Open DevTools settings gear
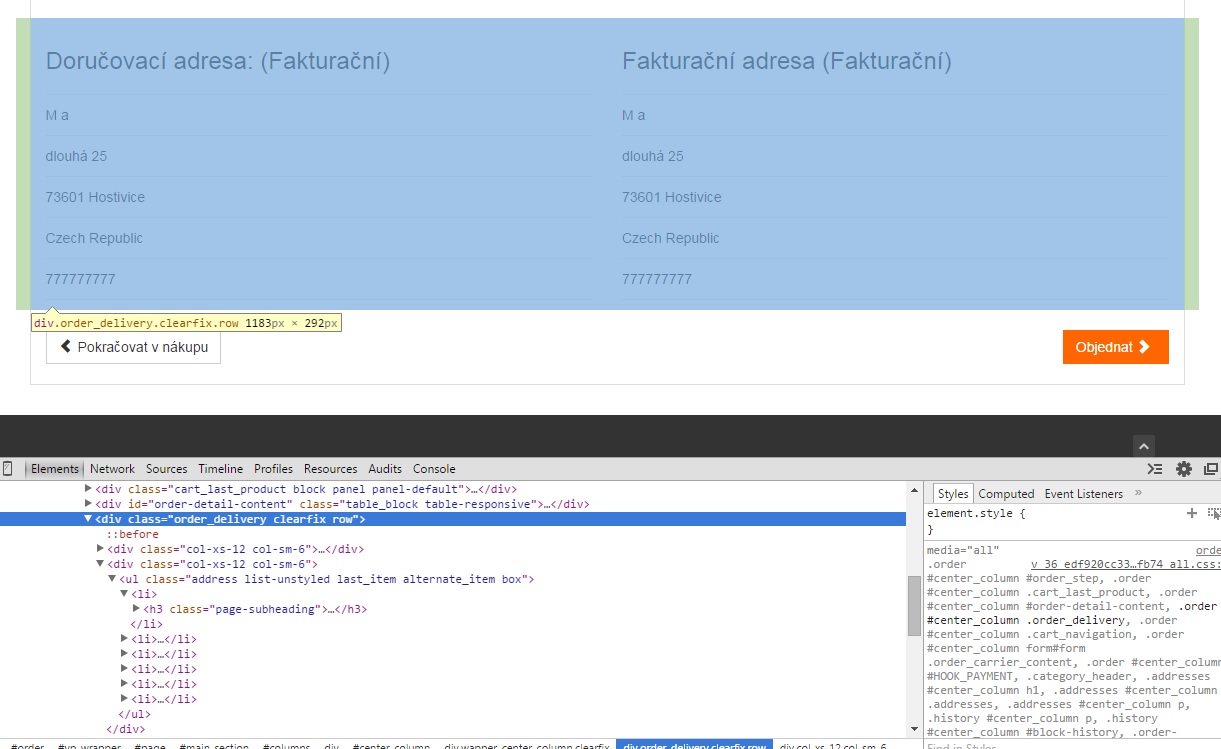 coord(1184,469)
